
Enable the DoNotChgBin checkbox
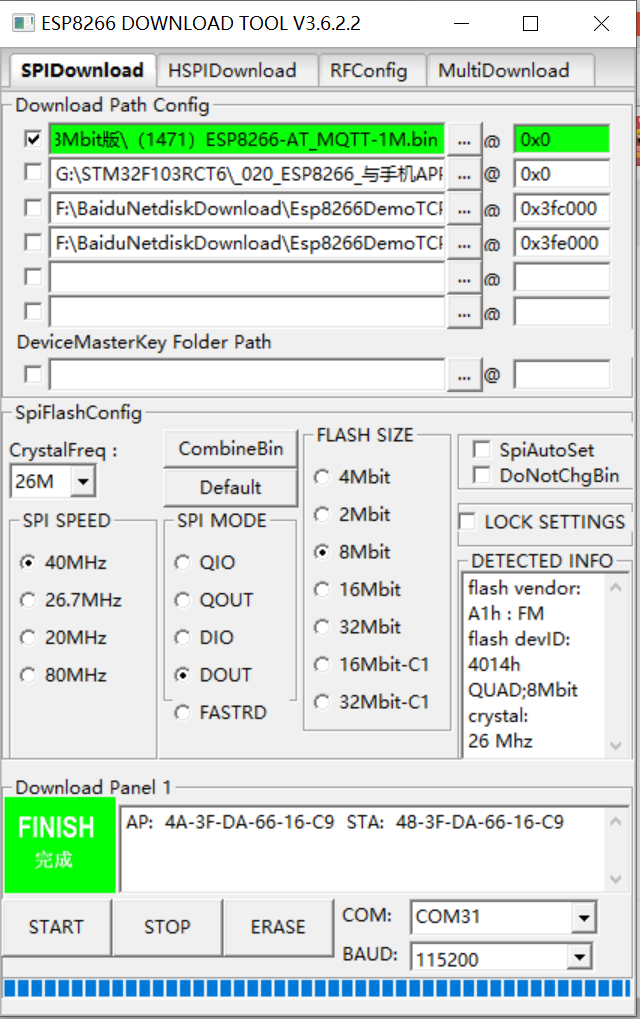coord(481,475)
